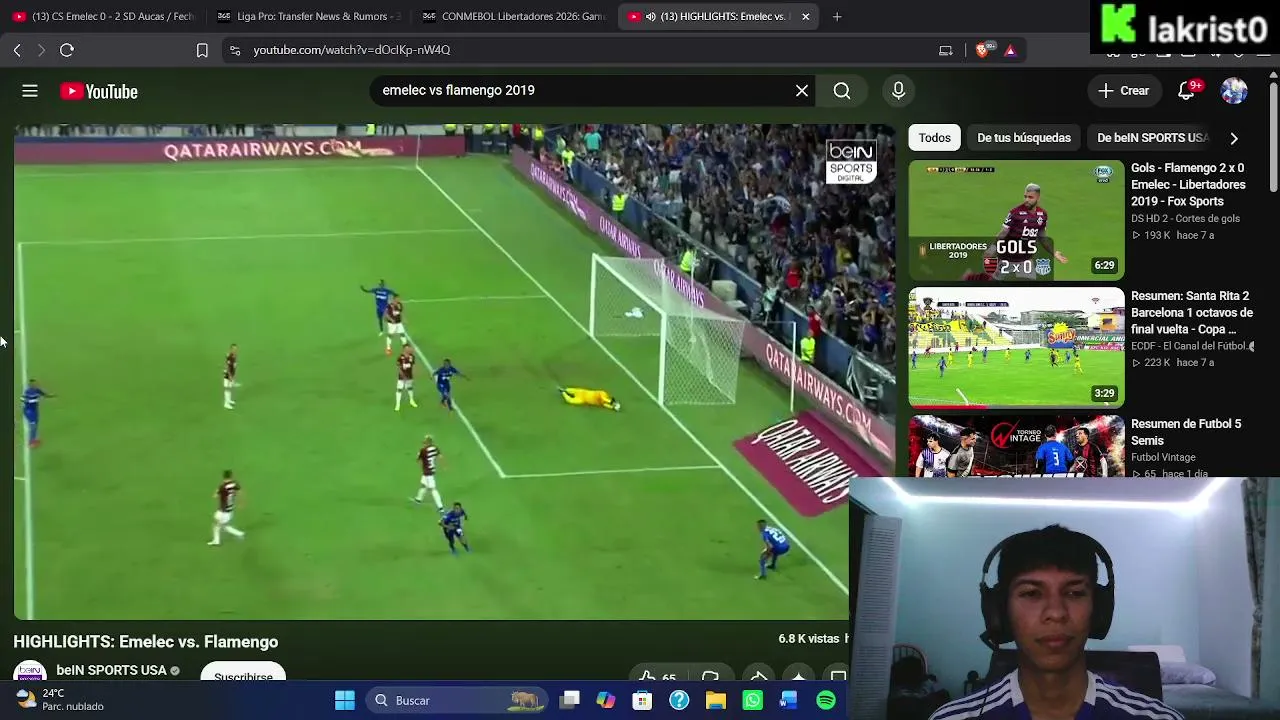Close the HIGHLIGHTS: Emelec vs. tab

tap(806, 16)
